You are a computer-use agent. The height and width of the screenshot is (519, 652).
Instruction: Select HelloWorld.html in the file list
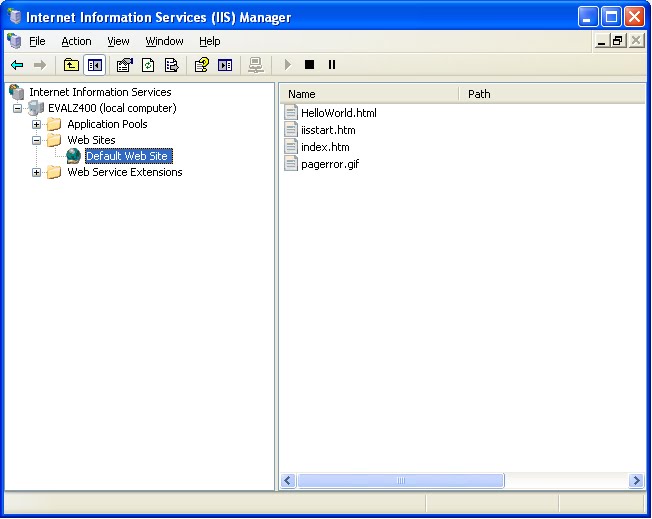(x=338, y=113)
